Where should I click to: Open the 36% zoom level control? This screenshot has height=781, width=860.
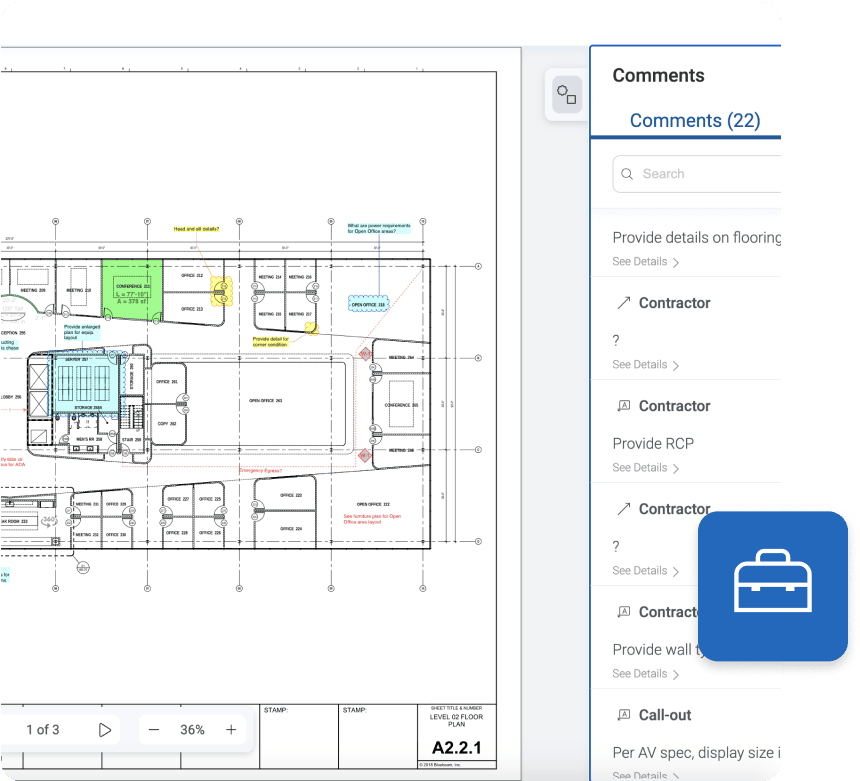[192, 729]
